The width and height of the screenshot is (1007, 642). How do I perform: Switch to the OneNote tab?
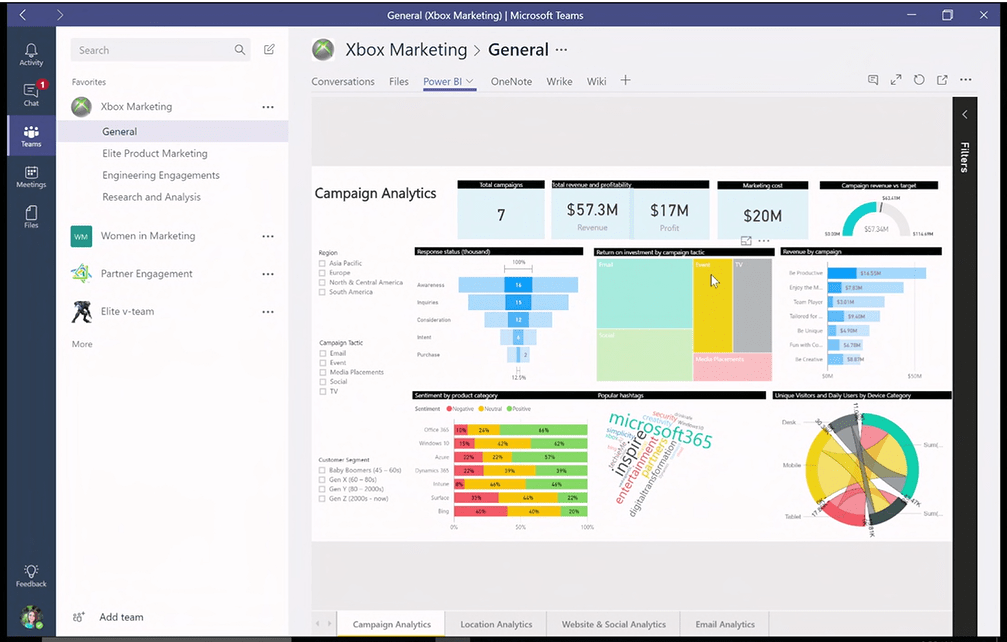(x=511, y=82)
